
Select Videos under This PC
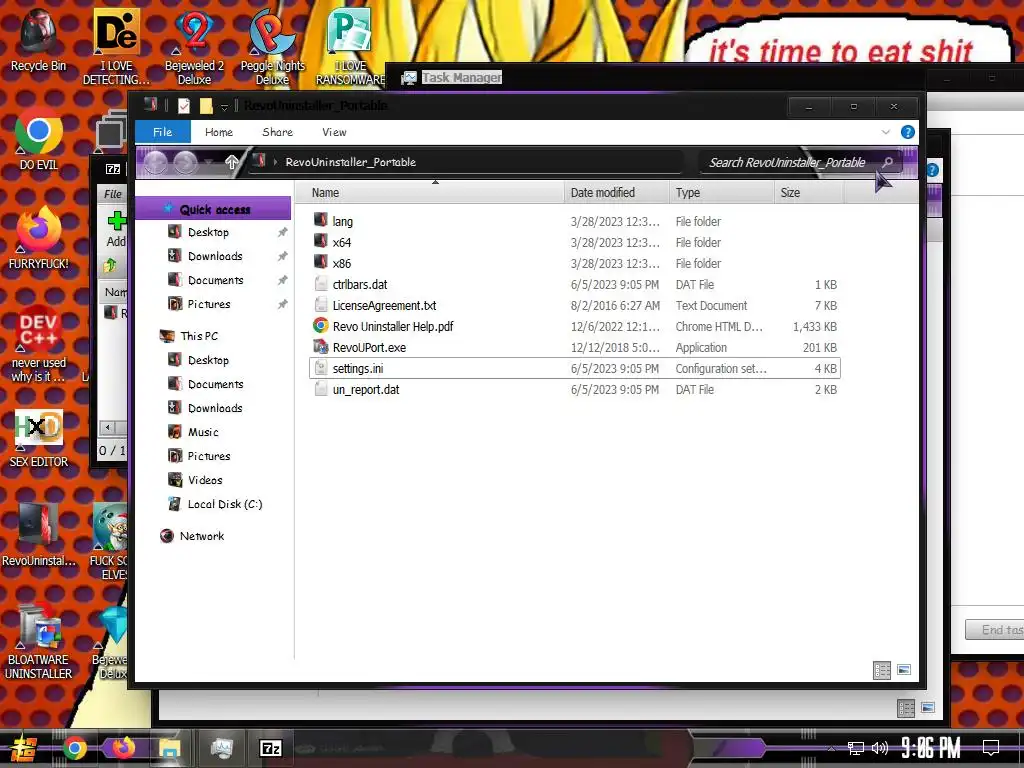coord(204,480)
